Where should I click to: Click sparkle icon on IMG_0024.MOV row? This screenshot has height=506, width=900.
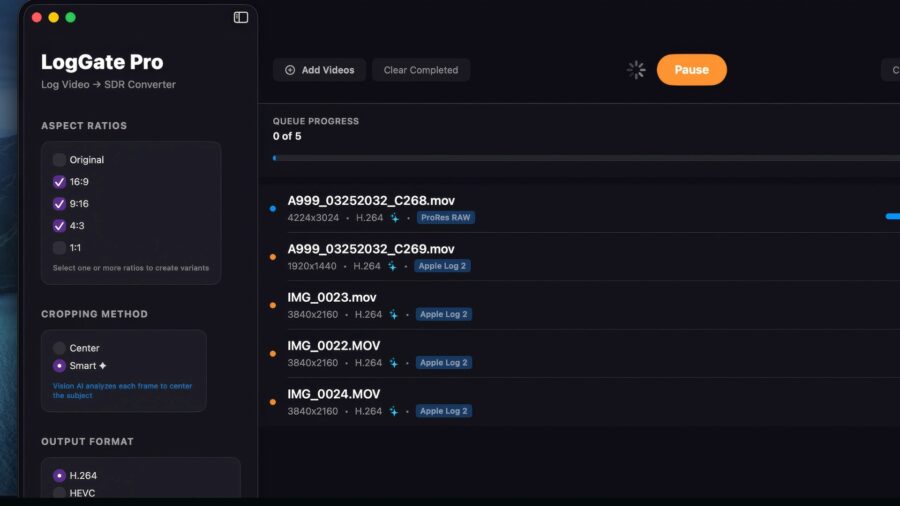coord(394,411)
